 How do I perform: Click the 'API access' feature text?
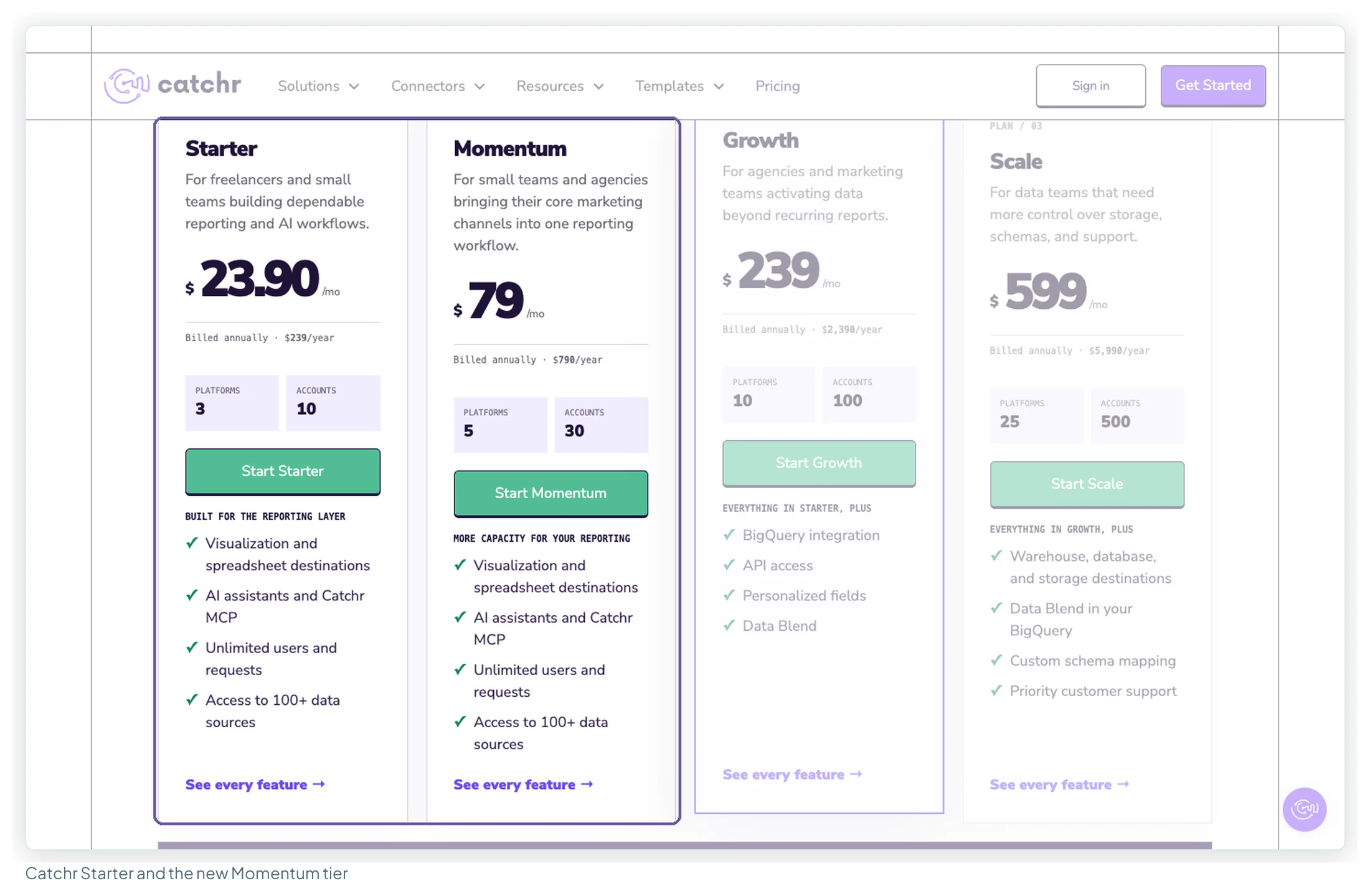[777, 565]
